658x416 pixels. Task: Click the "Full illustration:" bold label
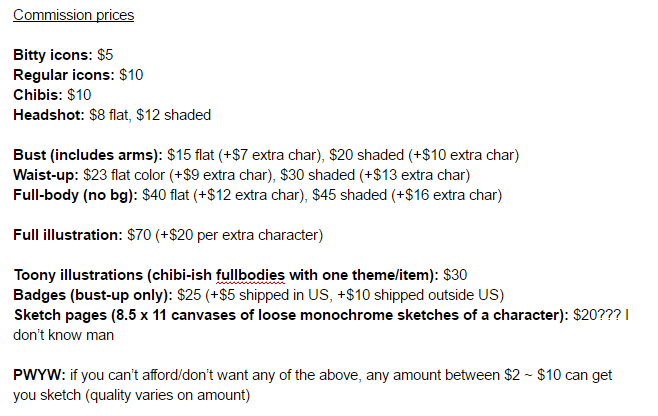68,235
